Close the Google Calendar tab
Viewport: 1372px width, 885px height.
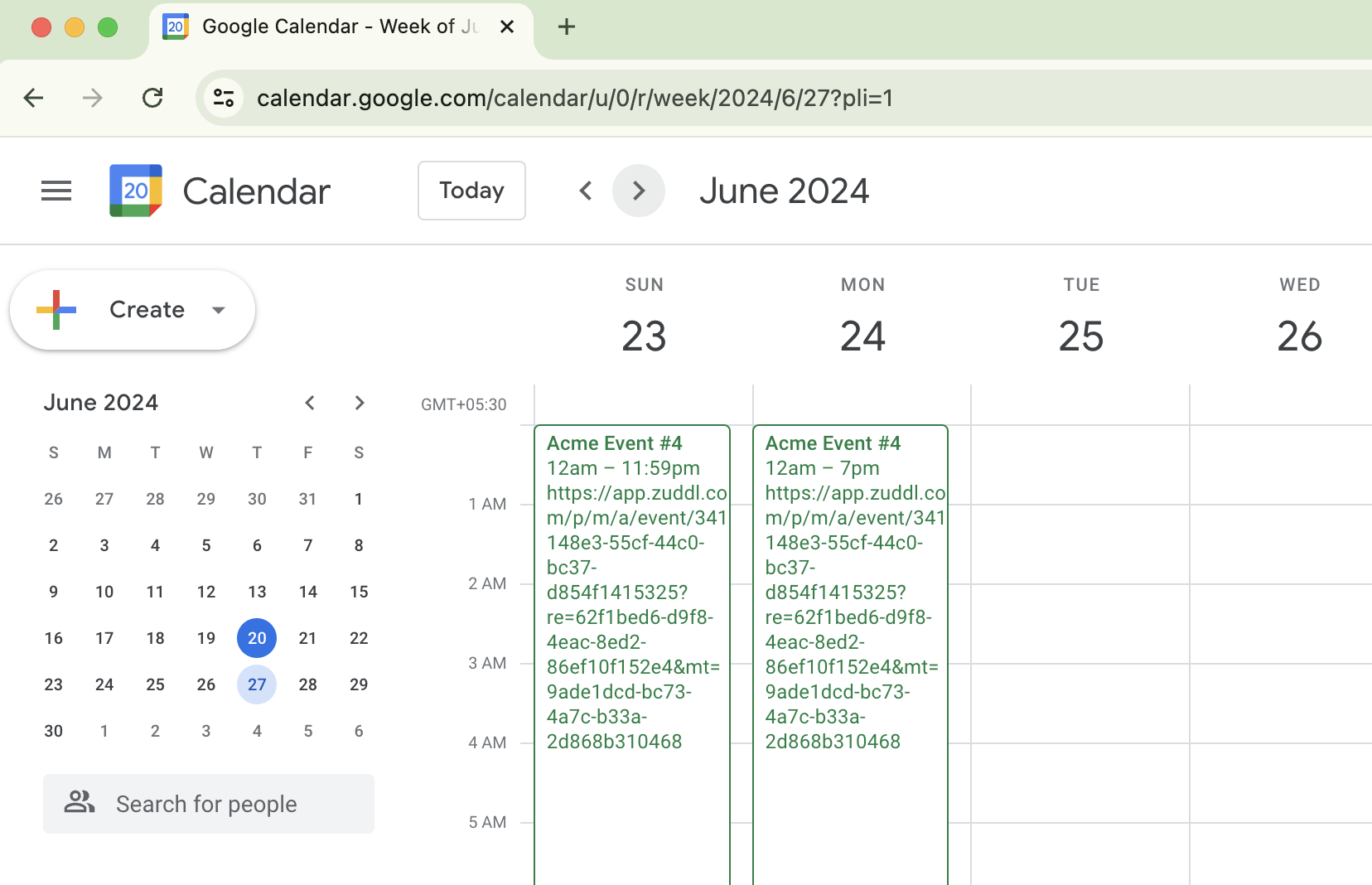pos(507,27)
